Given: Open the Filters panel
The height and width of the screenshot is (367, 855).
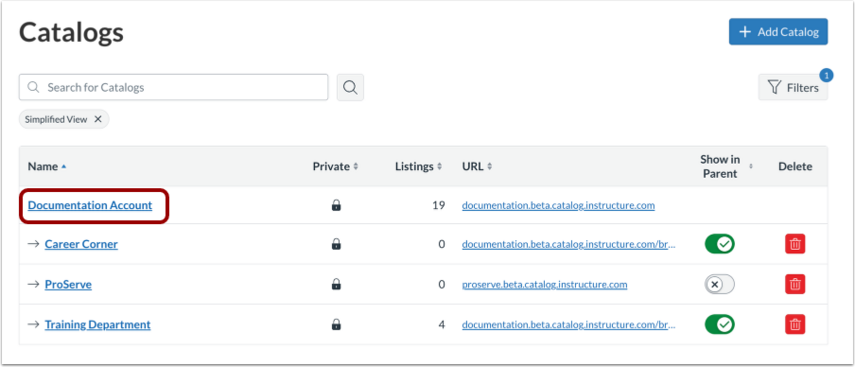Looking at the screenshot, I should pyautogui.click(x=793, y=88).
